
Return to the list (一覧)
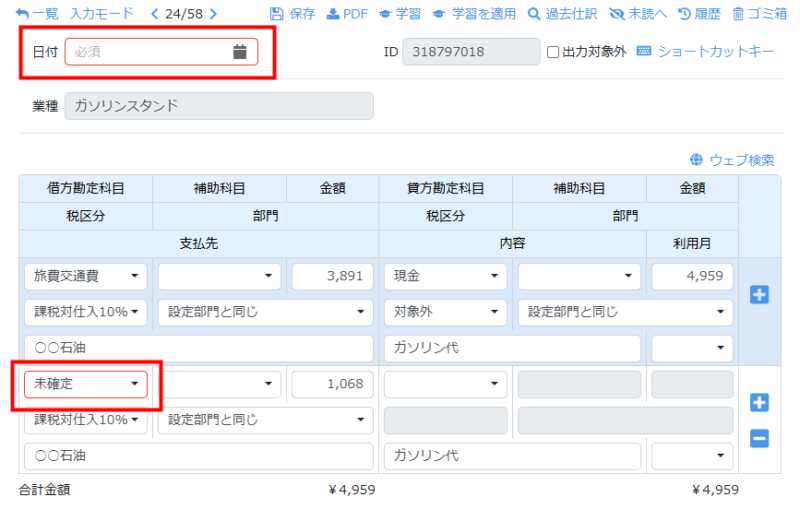pos(37,14)
